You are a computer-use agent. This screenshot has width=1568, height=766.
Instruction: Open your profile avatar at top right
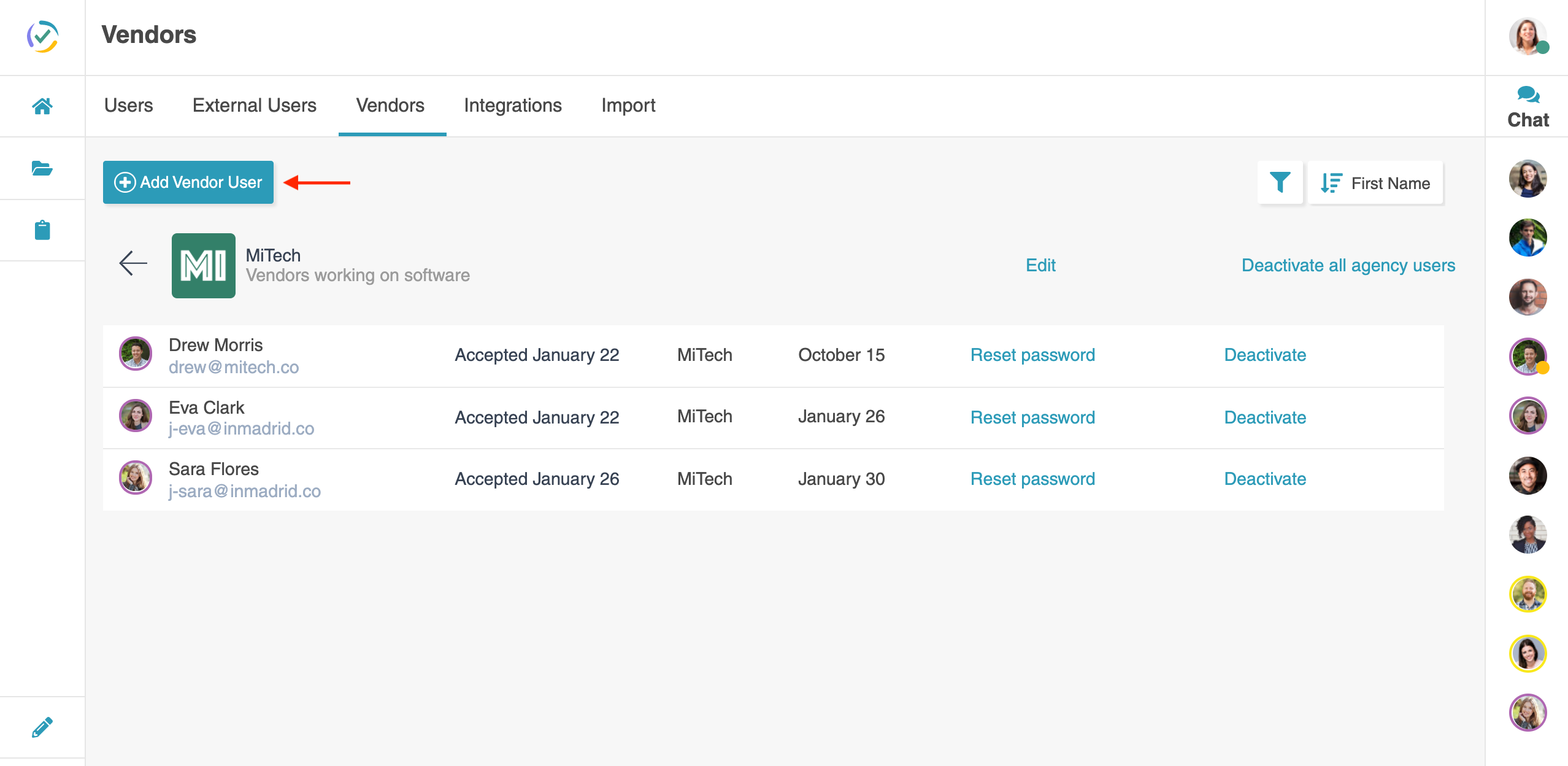1528,36
